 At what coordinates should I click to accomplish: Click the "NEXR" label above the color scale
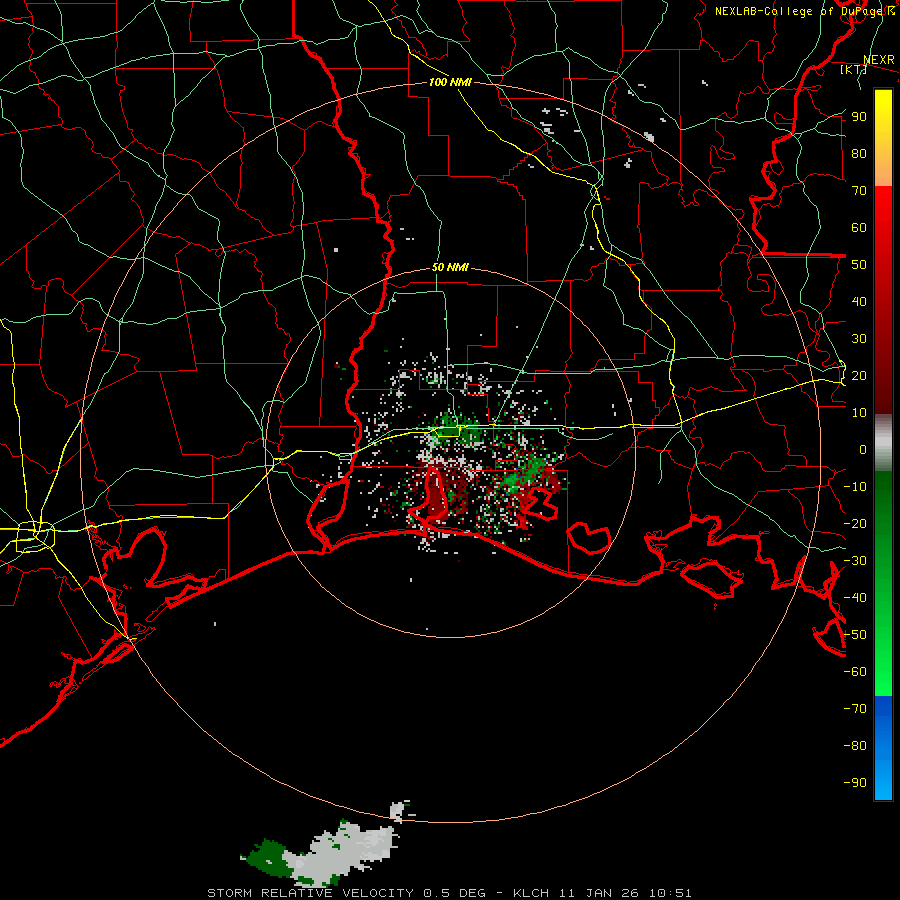tap(878, 60)
